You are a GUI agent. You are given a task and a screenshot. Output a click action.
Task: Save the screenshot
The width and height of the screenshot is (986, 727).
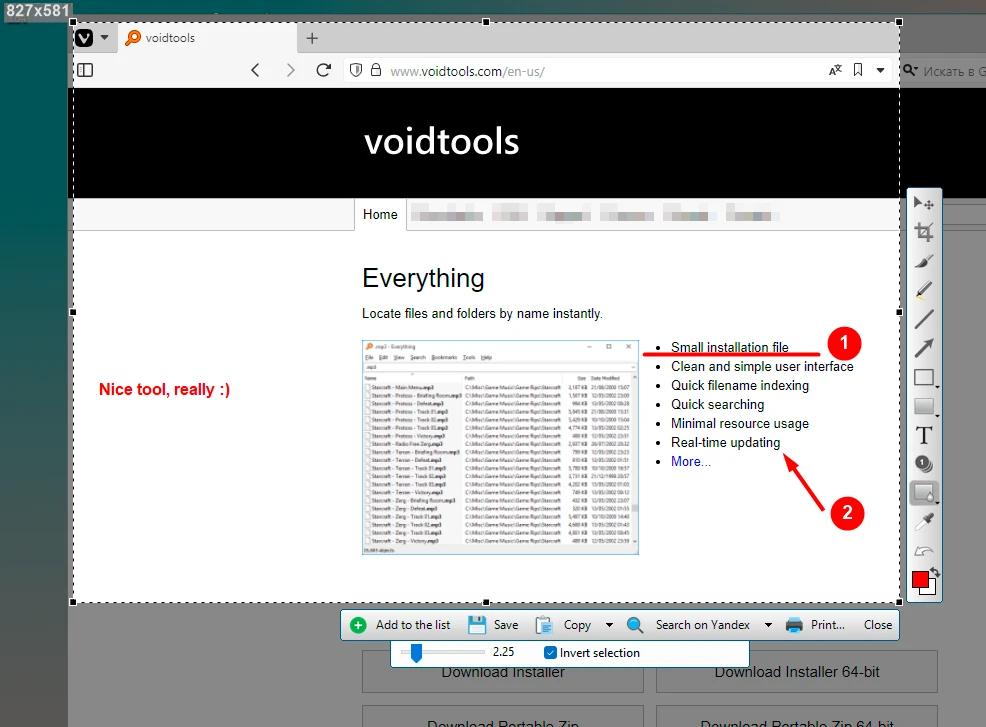pos(494,625)
